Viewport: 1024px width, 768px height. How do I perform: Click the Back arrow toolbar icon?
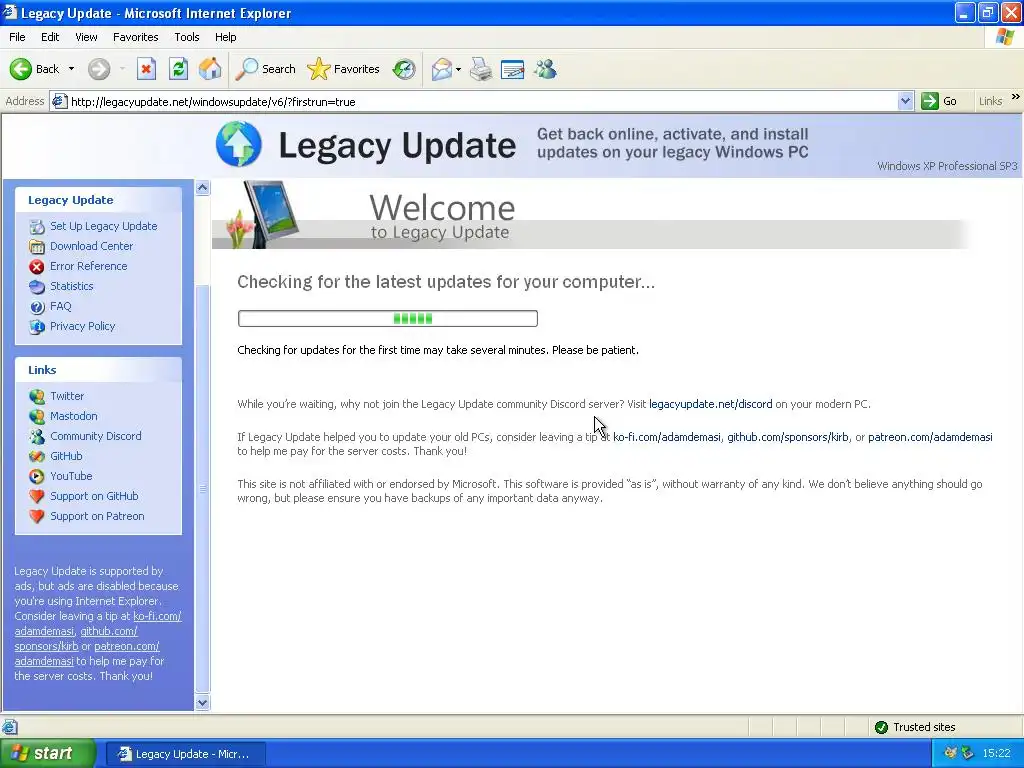(21, 69)
